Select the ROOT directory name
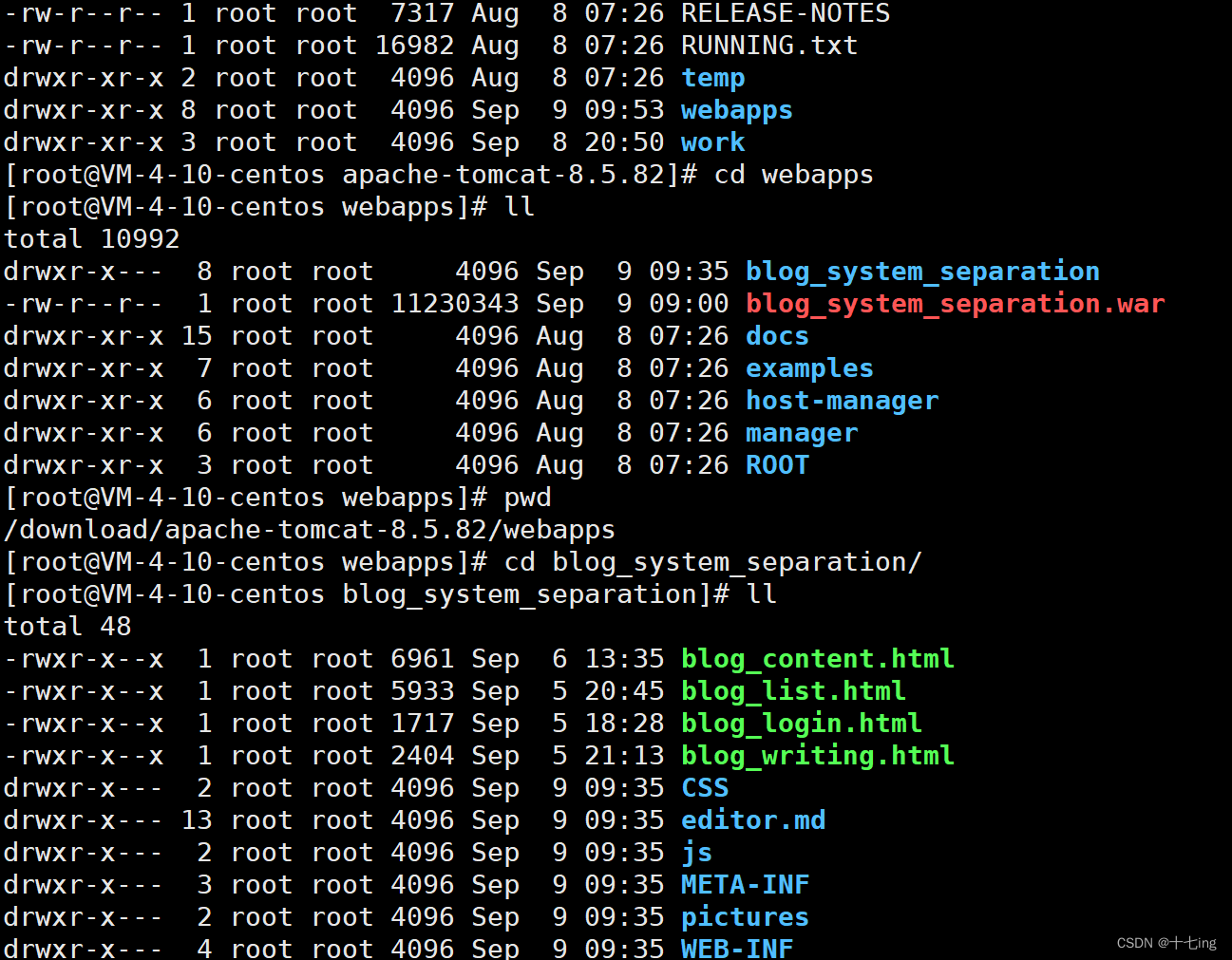This screenshot has height=960, width=1232. [x=777, y=465]
